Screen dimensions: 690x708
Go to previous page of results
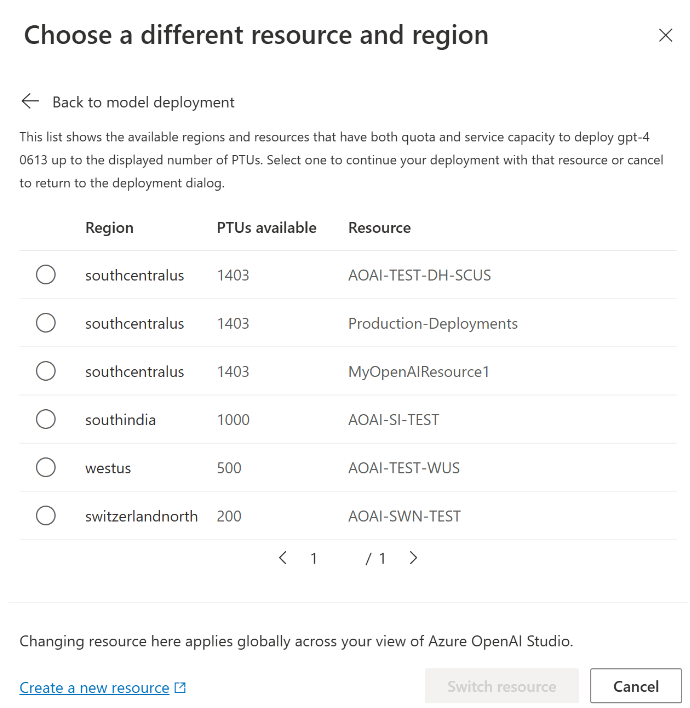283,558
